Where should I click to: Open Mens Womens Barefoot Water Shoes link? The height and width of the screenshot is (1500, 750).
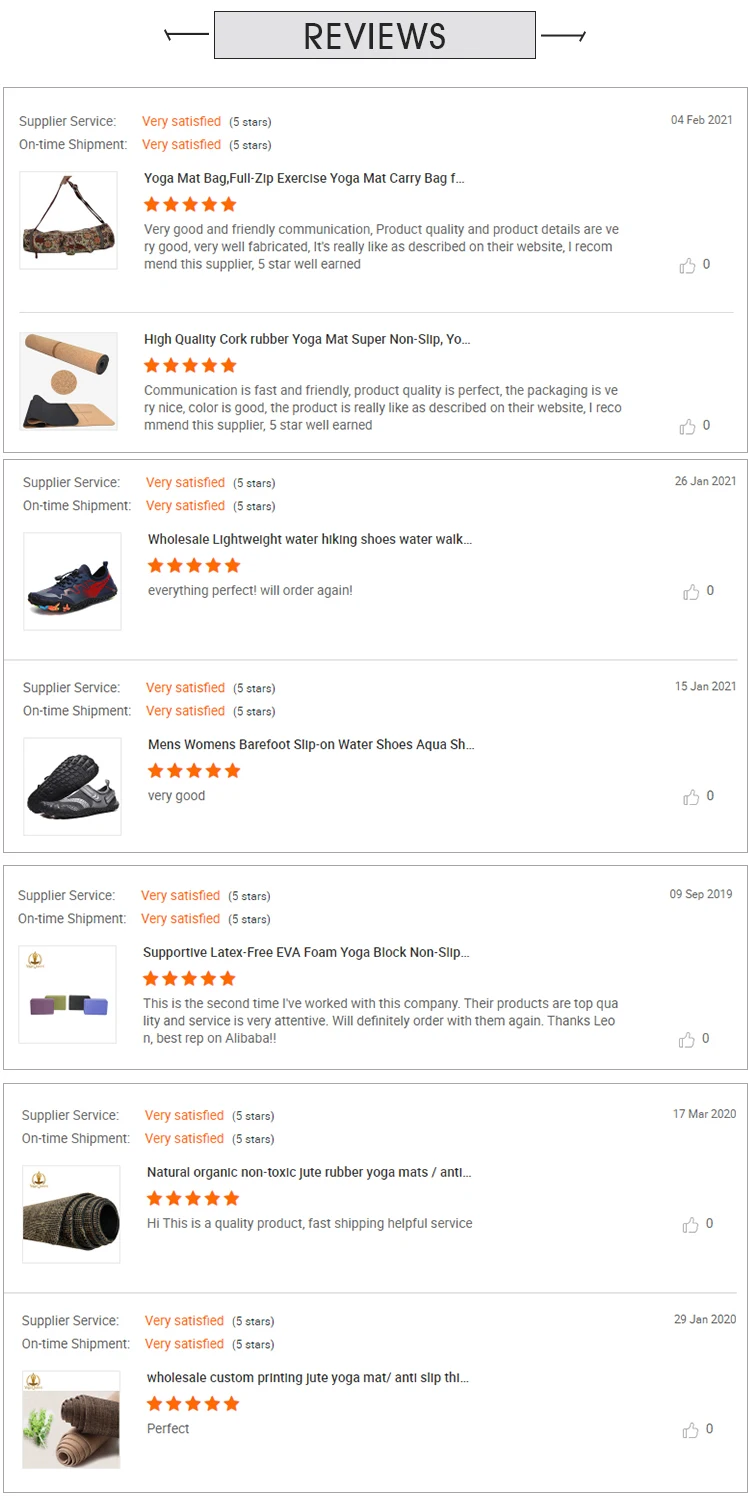pos(311,745)
